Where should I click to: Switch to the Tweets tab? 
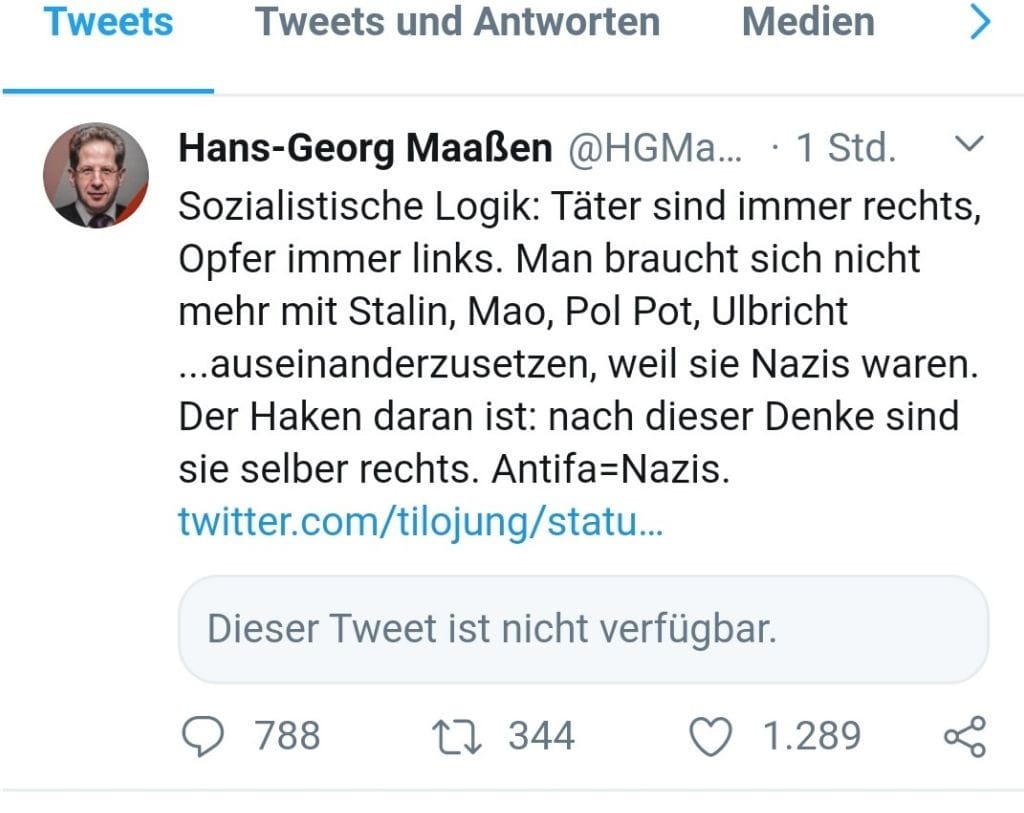108,22
